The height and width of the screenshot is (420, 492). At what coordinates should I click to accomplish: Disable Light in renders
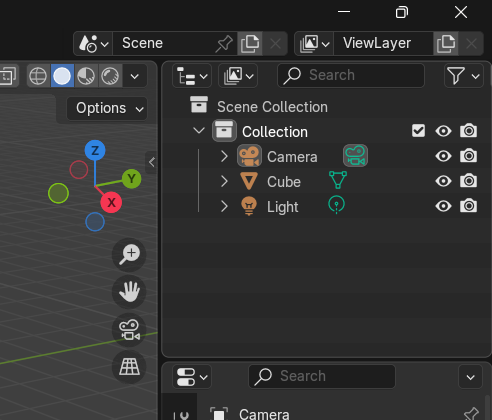point(468,206)
